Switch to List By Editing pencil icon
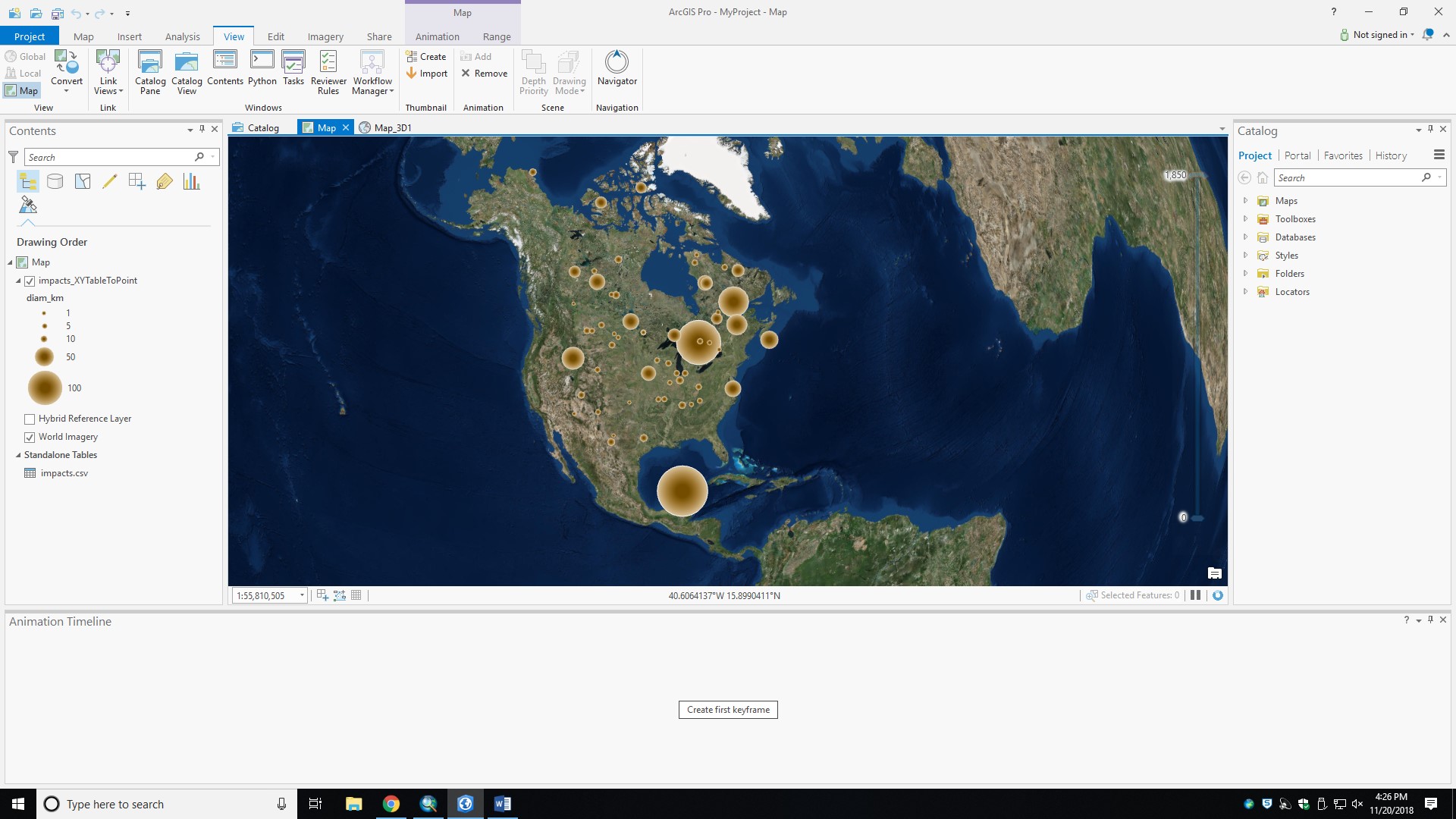This screenshot has width=1456, height=819. (110, 181)
